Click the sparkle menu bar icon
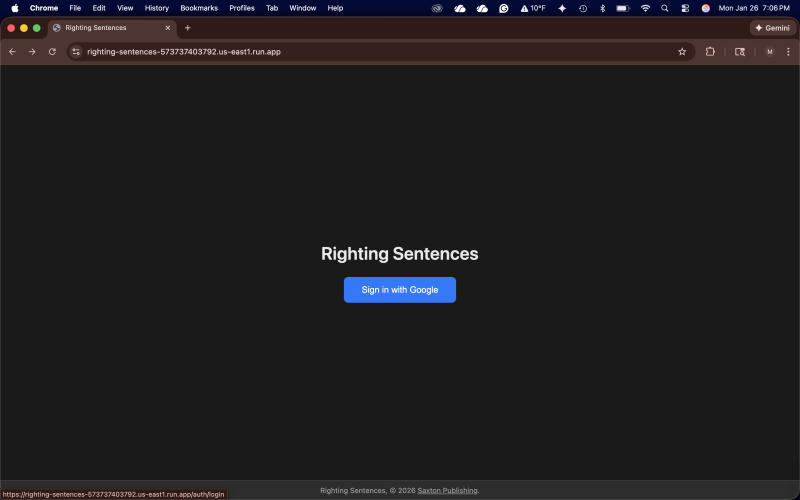800x500 pixels. 562,8
